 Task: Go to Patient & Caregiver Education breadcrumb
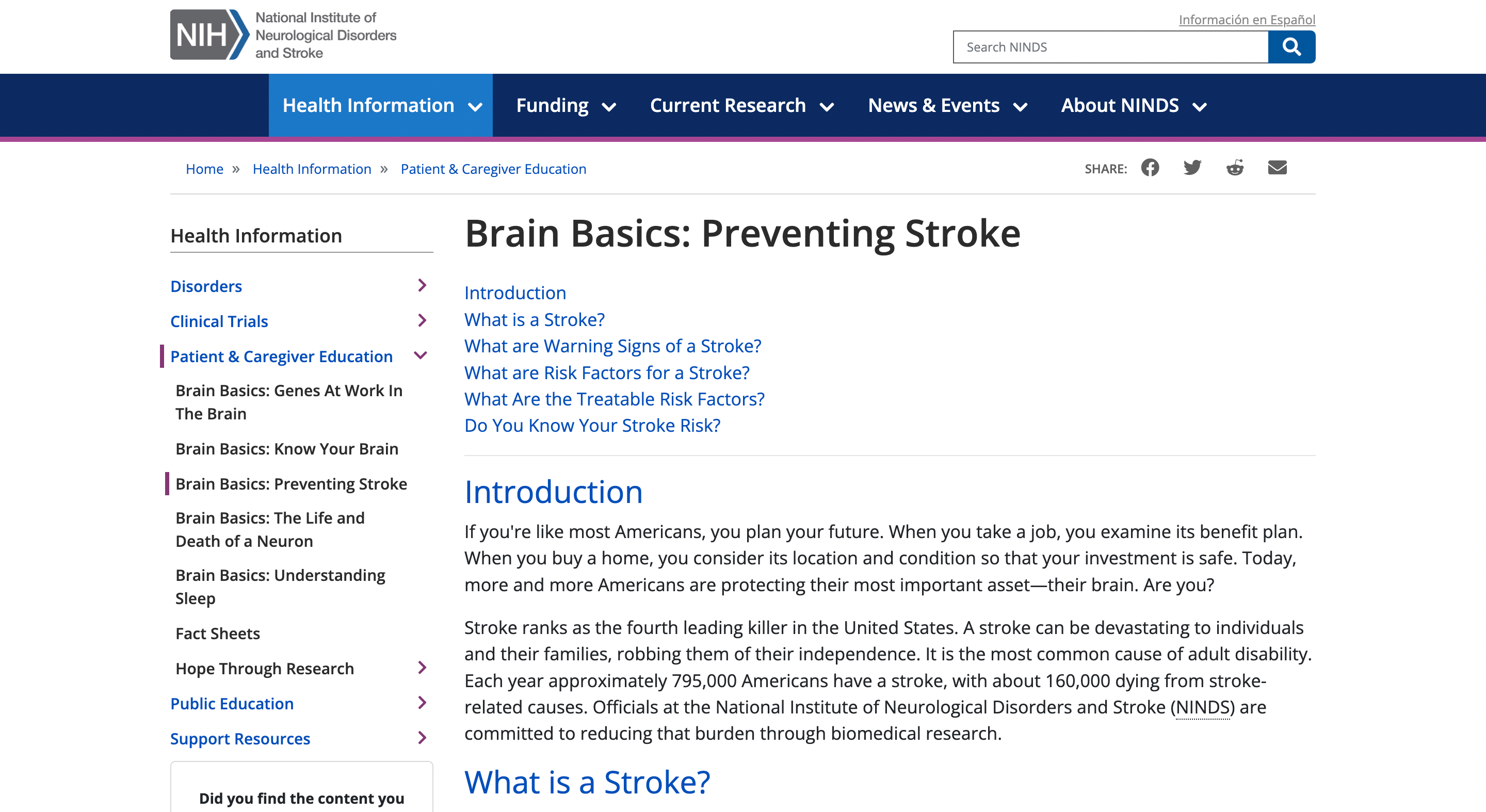pos(493,169)
